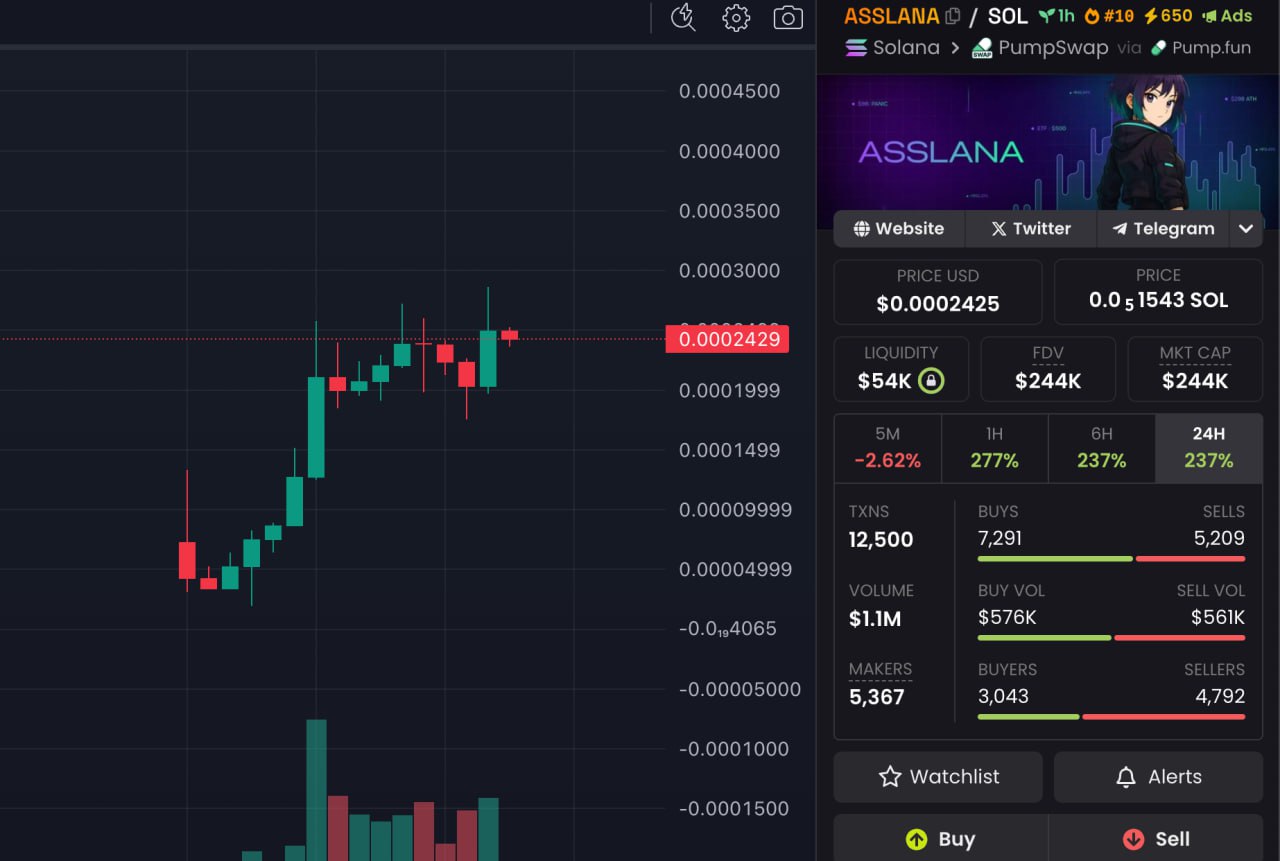
Task: Click the lightning boosts icon
Action: tap(1150, 16)
